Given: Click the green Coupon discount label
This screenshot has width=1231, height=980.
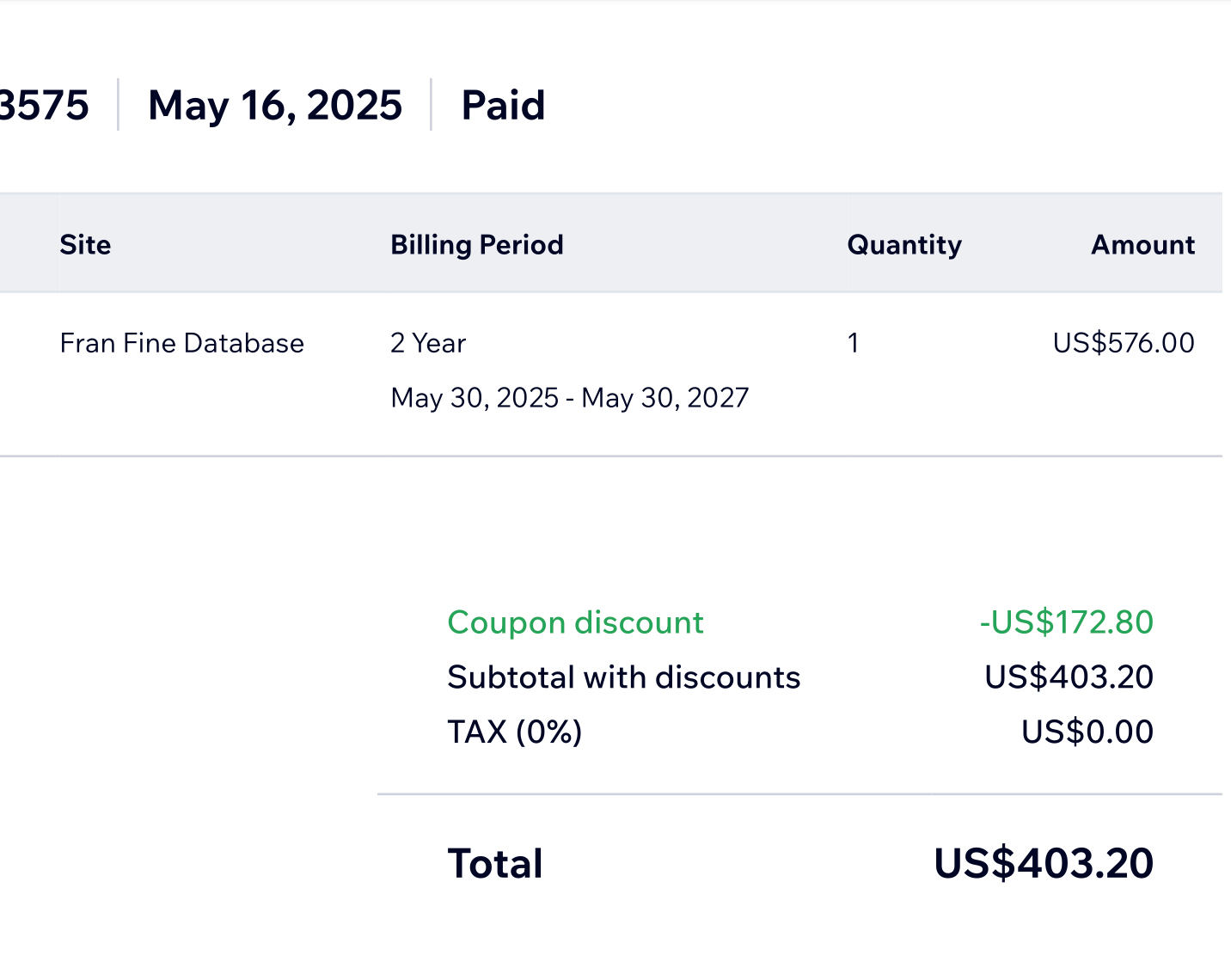Looking at the screenshot, I should [x=575, y=622].
